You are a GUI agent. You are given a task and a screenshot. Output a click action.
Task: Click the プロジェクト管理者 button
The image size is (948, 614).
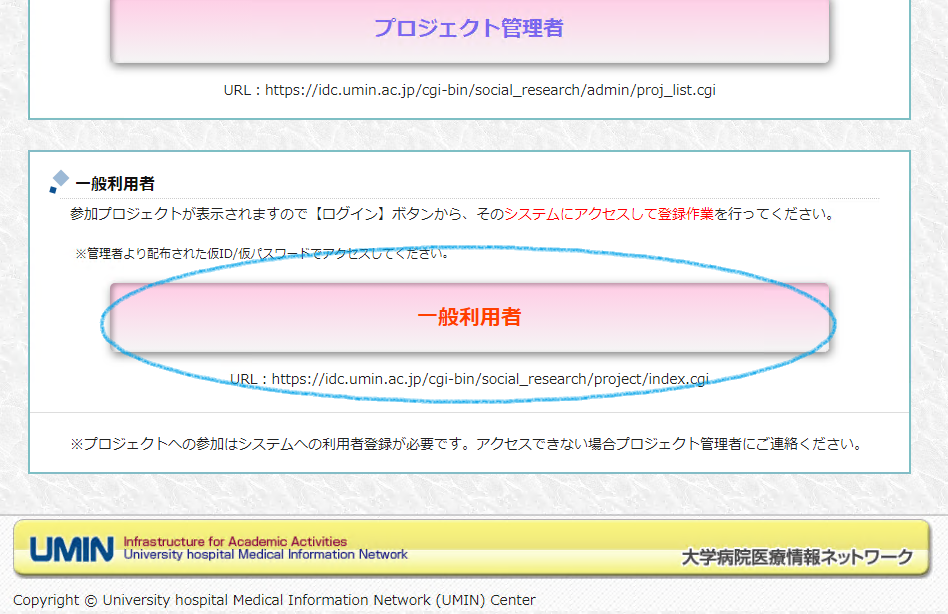[469, 28]
